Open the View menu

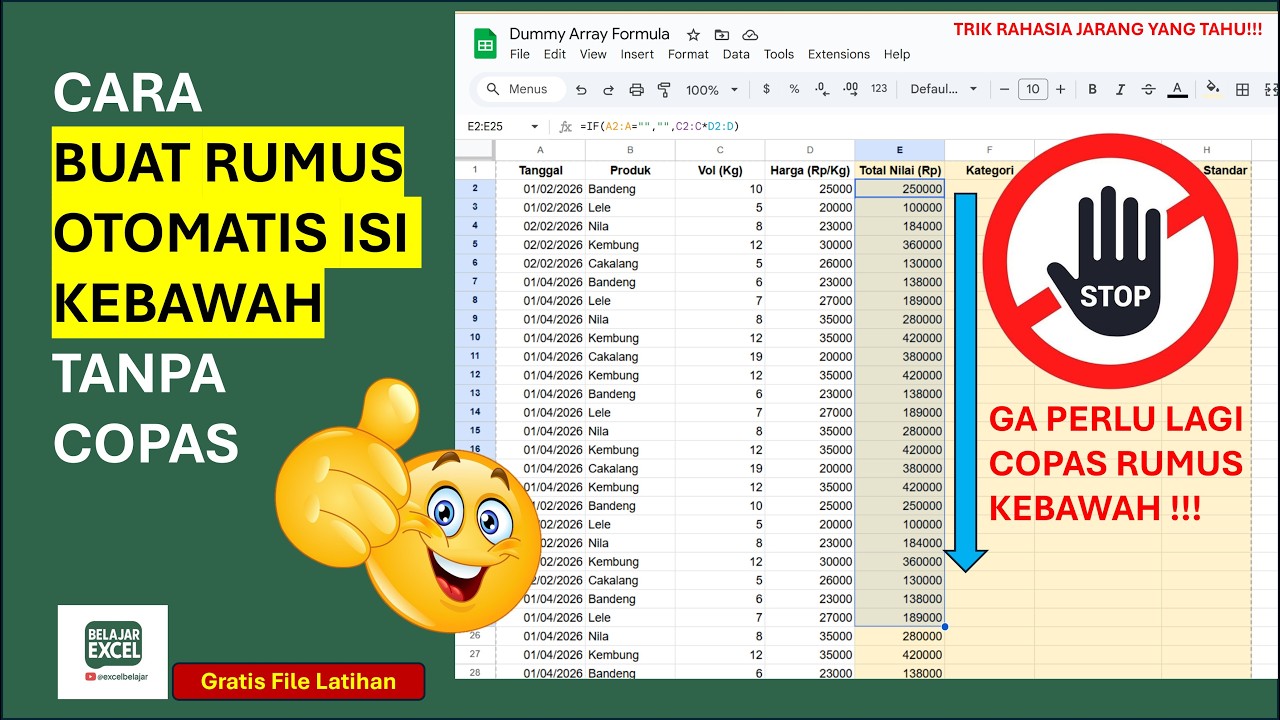tap(593, 54)
